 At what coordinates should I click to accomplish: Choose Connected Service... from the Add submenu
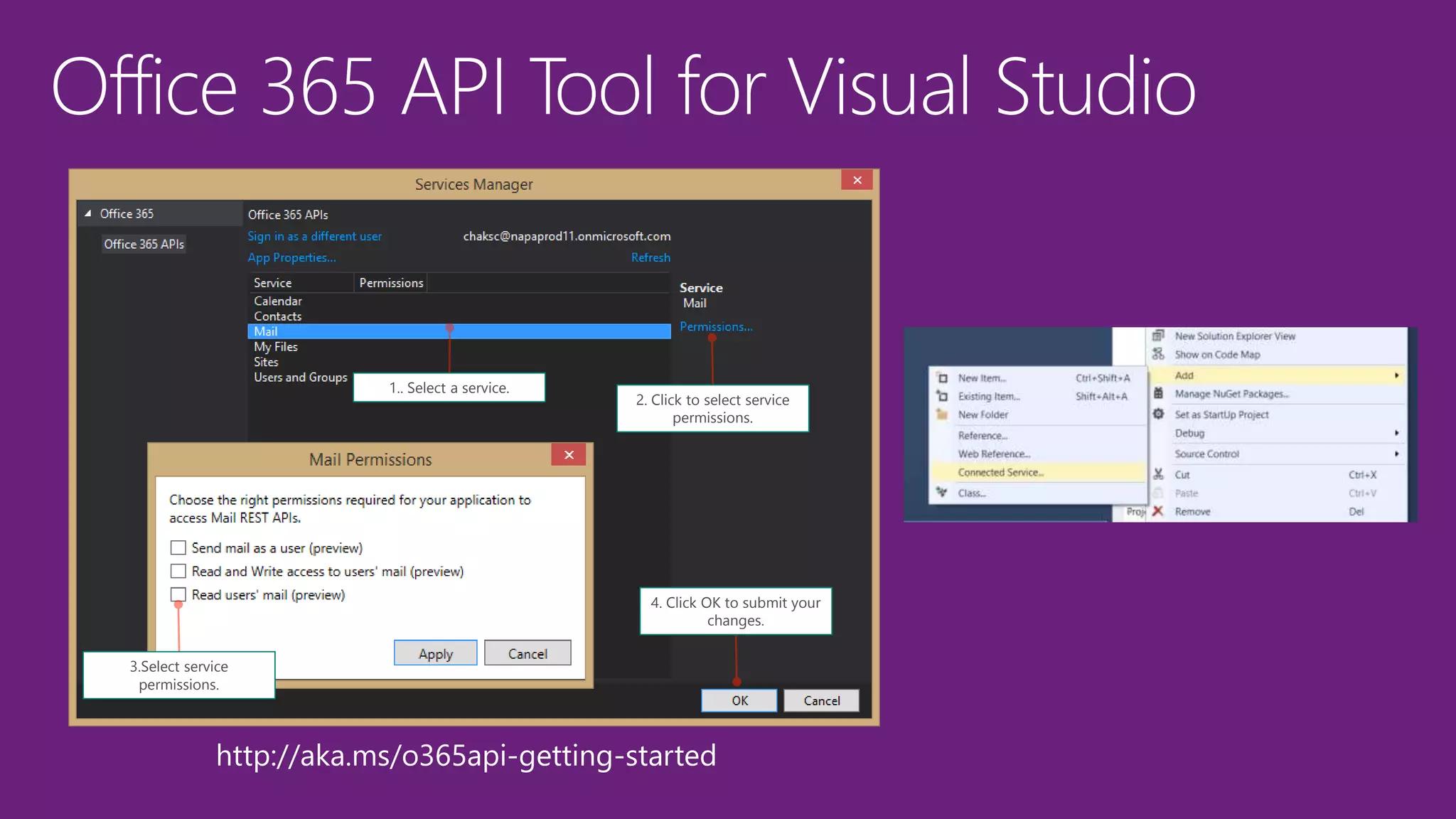(1039, 472)
